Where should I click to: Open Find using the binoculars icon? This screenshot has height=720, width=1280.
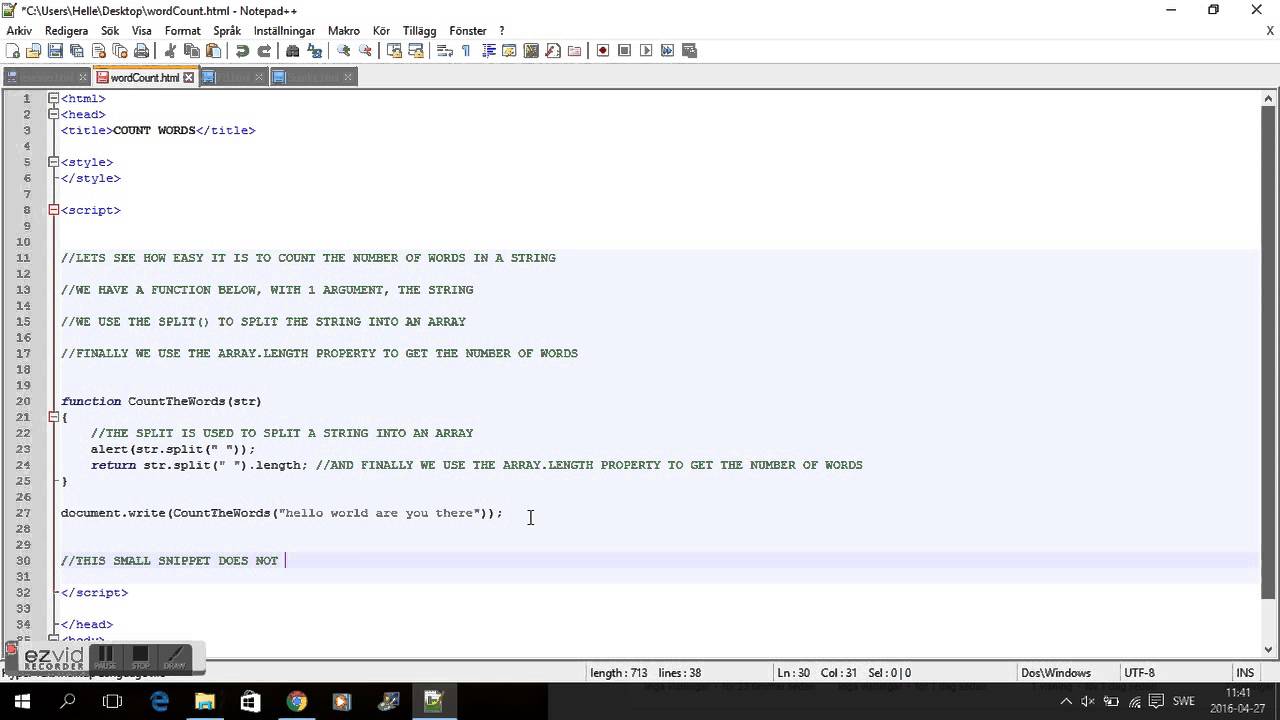click(x=292, y=51)
